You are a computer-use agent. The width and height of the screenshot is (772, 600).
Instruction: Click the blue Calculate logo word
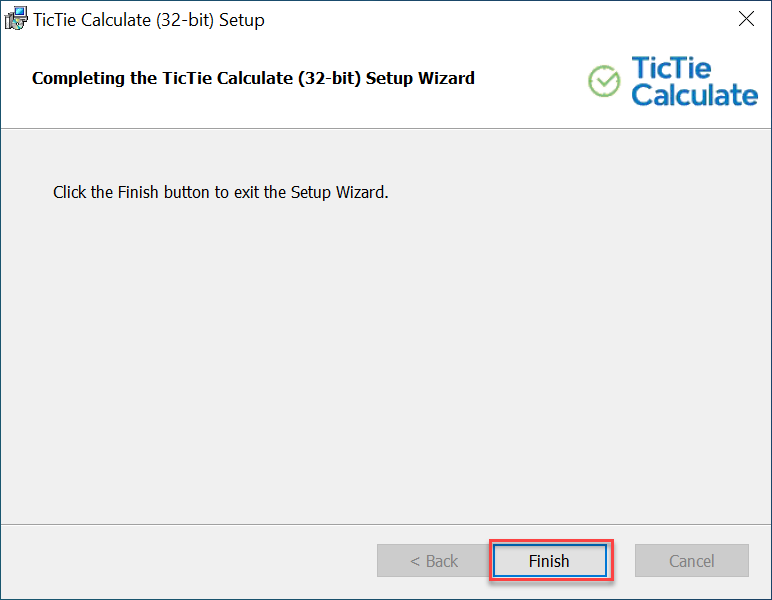[695, 95]
